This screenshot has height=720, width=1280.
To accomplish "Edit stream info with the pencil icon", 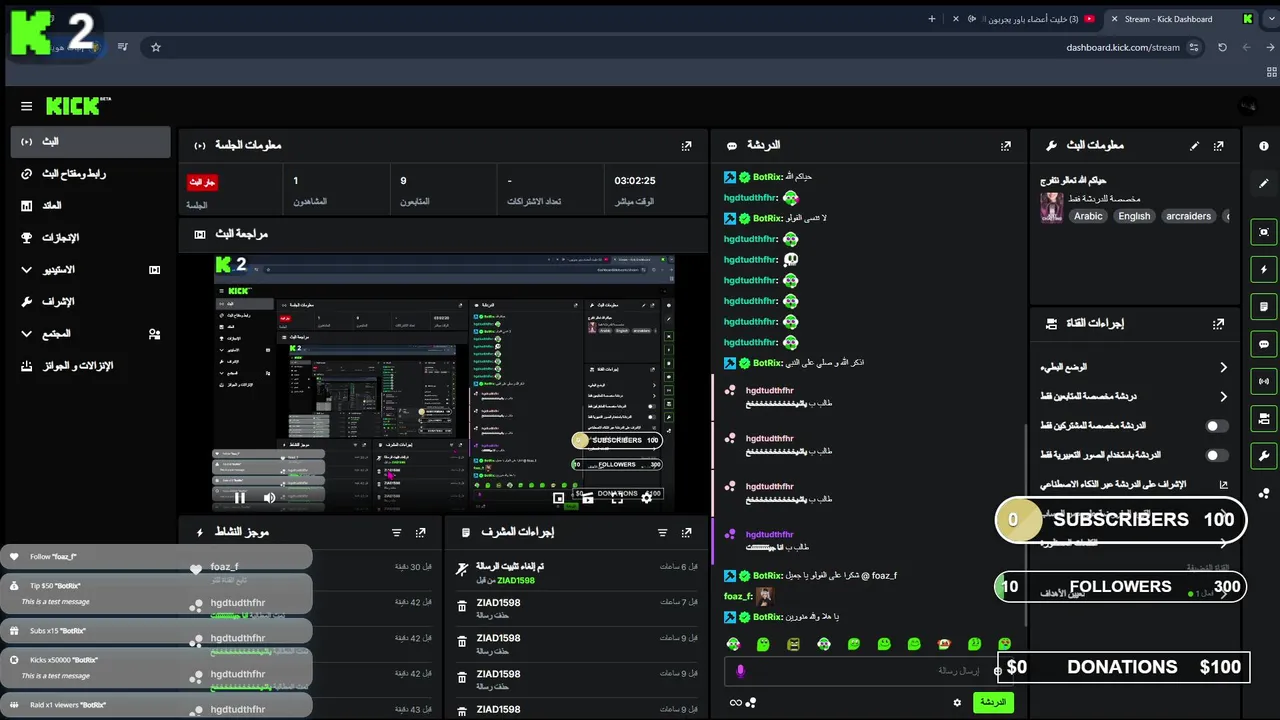I will 1194,146.
